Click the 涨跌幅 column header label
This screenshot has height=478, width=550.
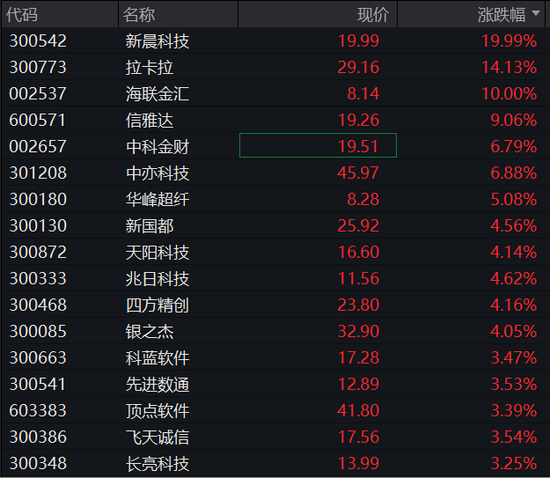click(x=501, y=15)
